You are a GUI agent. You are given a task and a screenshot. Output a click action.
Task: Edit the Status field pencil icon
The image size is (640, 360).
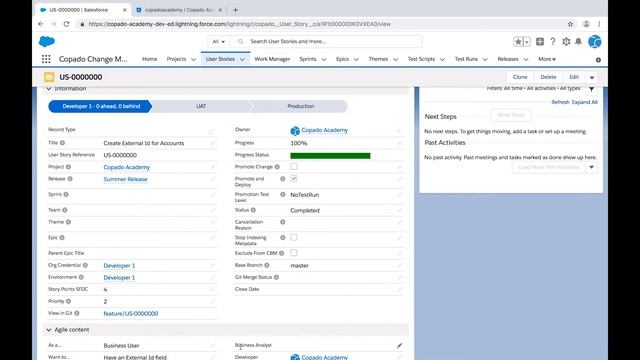[399, 211]
